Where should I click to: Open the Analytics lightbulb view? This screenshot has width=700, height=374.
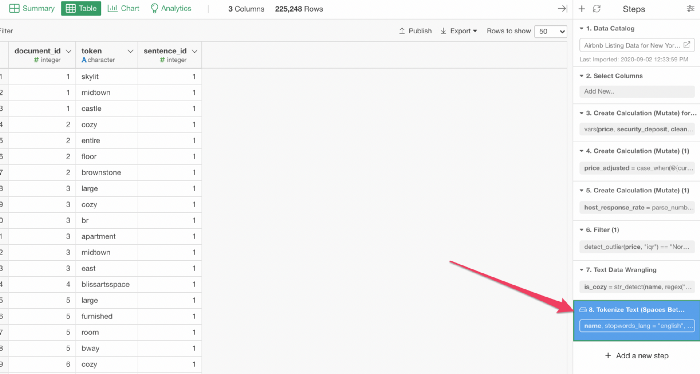[171, 8]
